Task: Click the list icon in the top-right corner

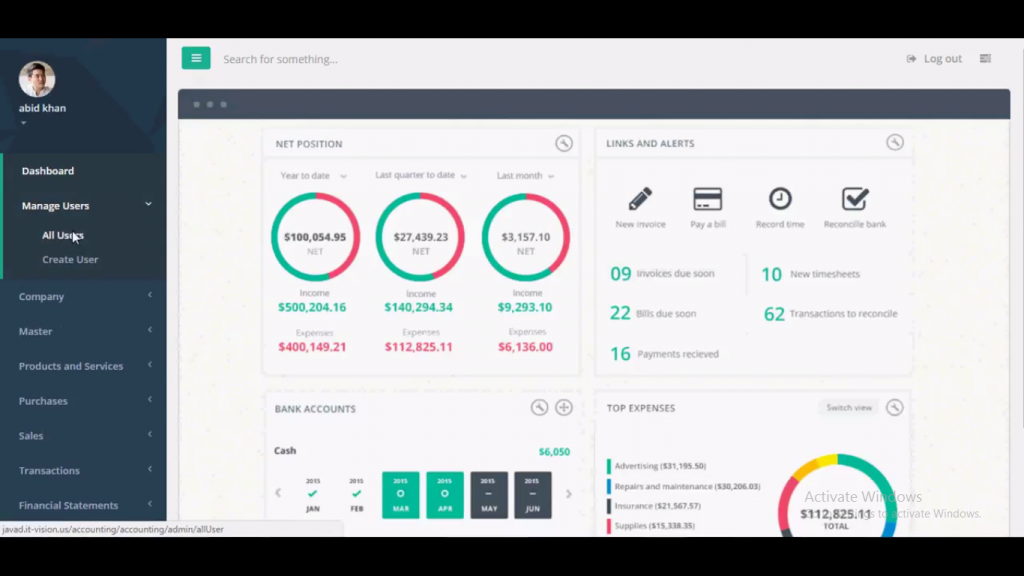Action: pyautogui.click(x=985, y=58)
